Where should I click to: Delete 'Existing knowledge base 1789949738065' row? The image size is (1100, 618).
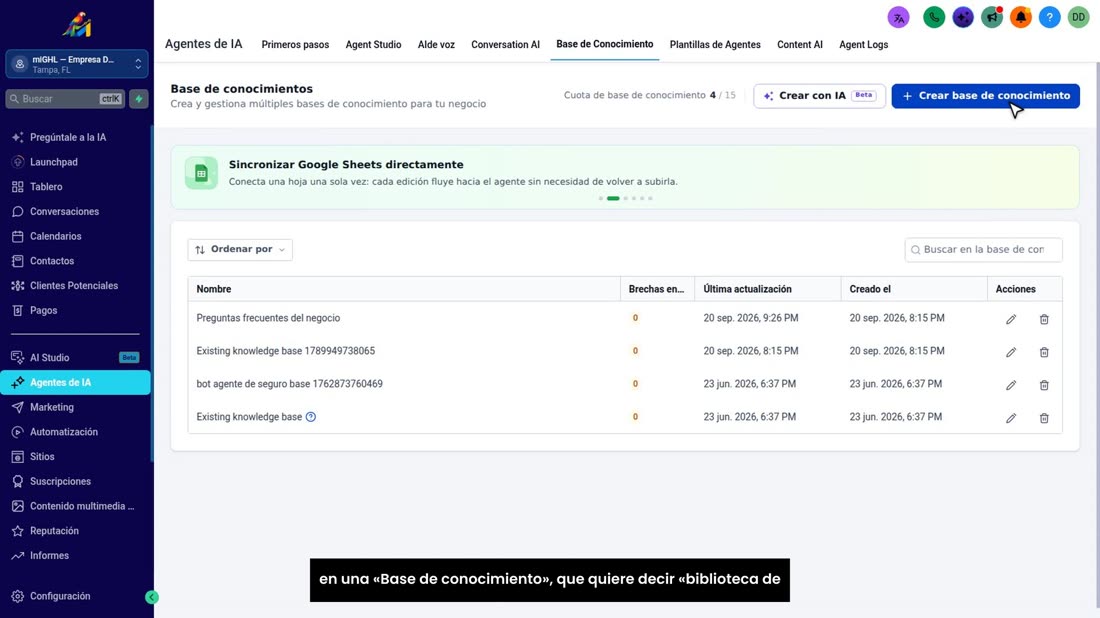tap(1044, 352)
